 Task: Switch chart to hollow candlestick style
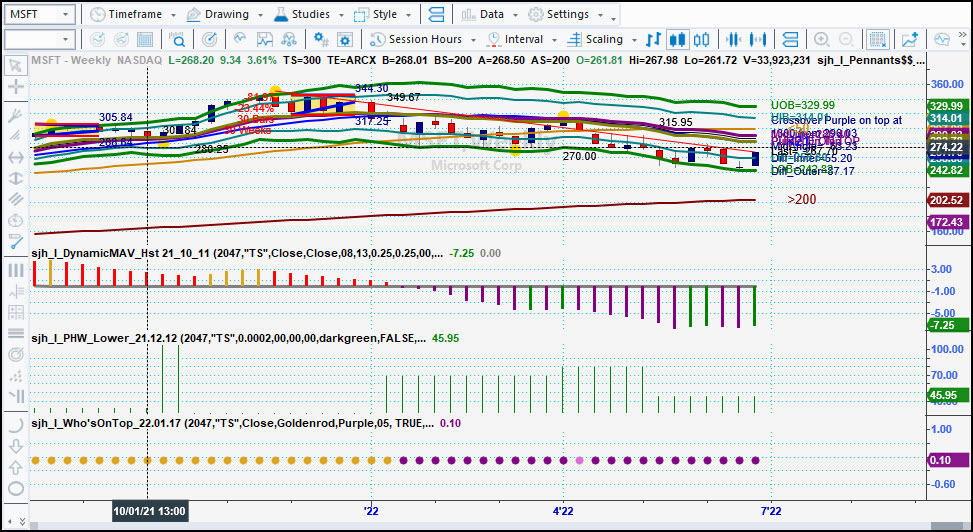[701, 40]
